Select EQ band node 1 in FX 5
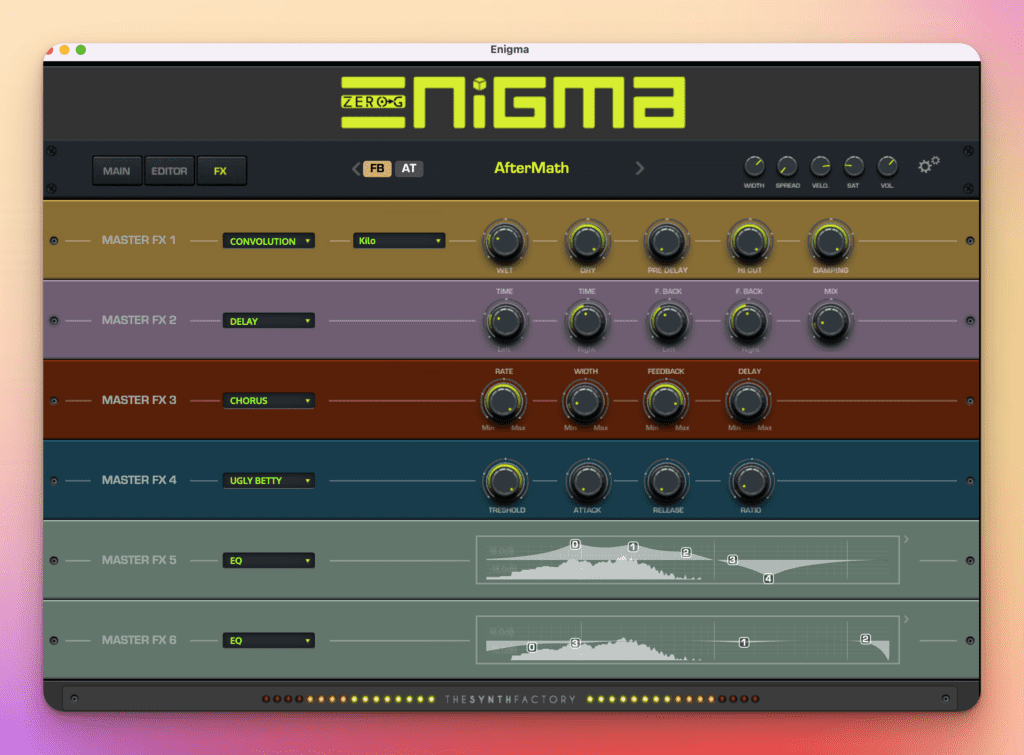The width and height of the screenshot is (1024, 755). point(633,547)
